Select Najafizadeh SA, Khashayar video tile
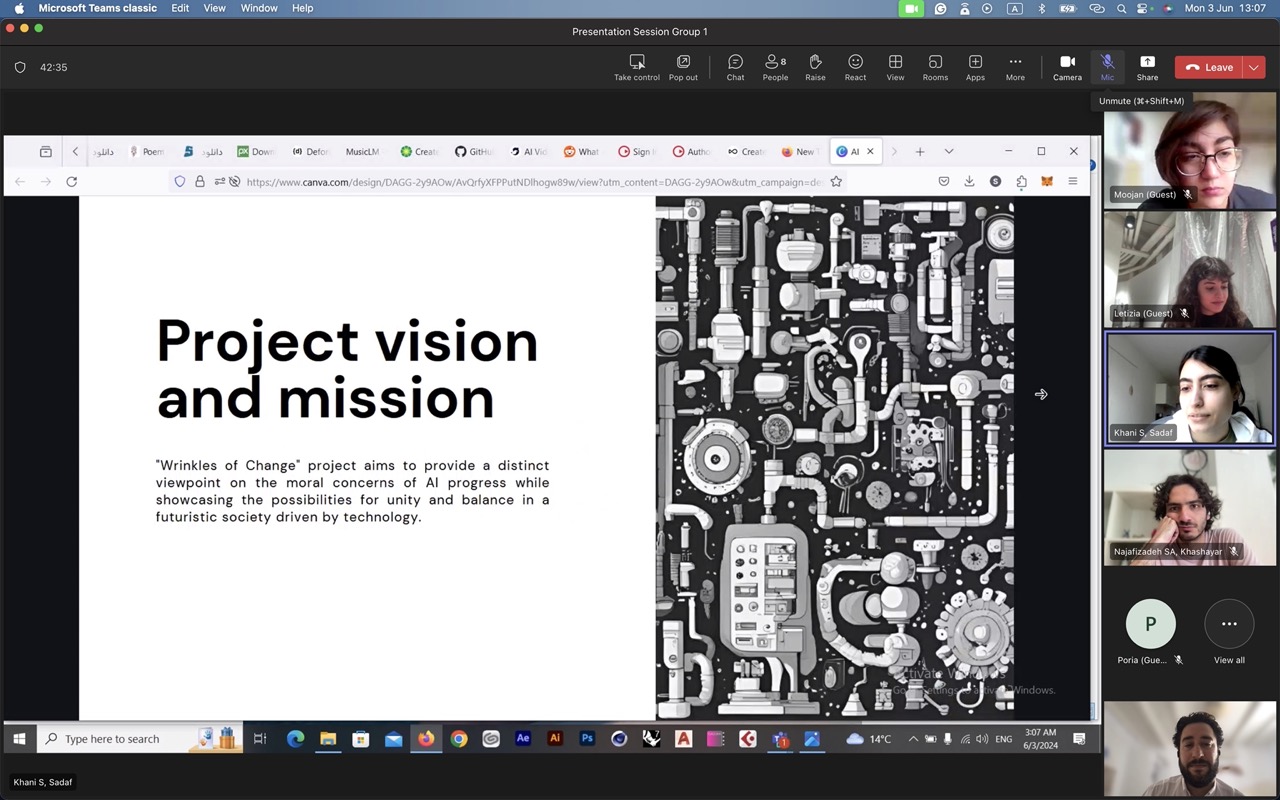This screenshot has height=800, width=1280. (1190, 507)
